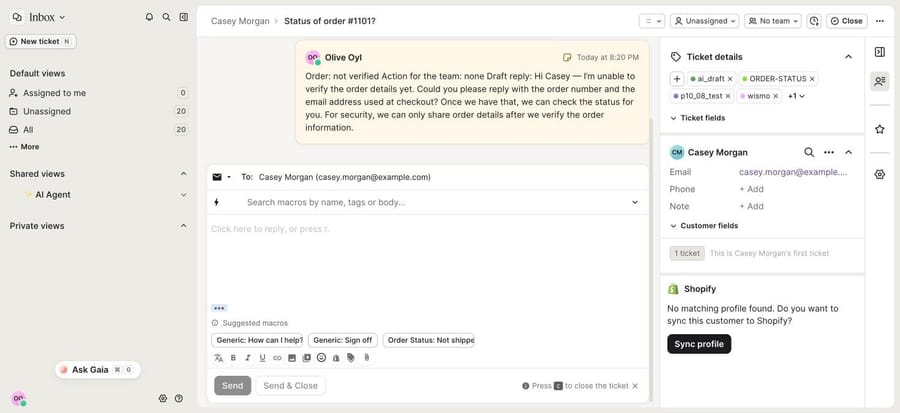Click the user avatar at bottom left
Screen dimensions: 900x413
[x=18, y=398]
